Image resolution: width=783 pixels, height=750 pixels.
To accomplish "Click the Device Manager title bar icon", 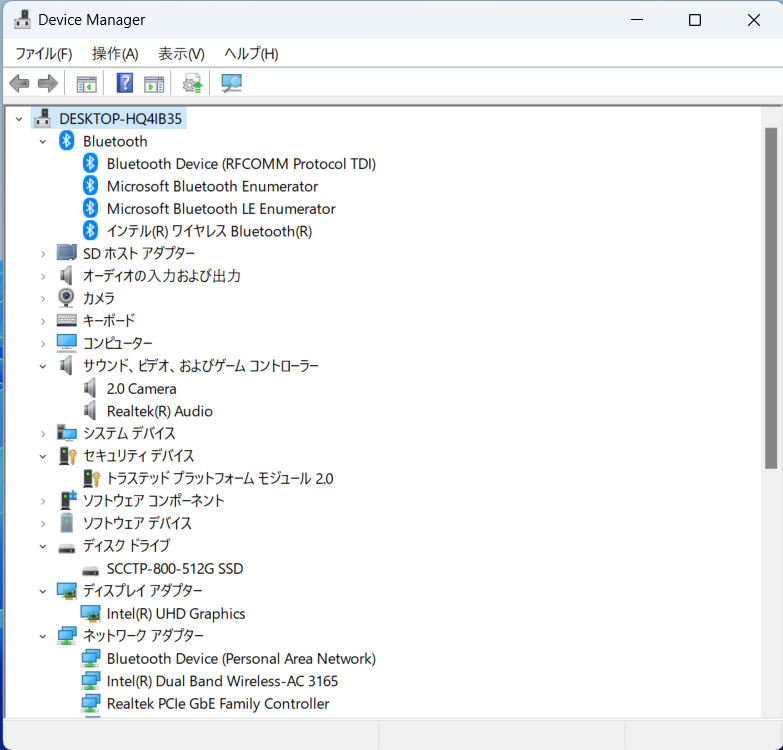I will tap(22, 19).
